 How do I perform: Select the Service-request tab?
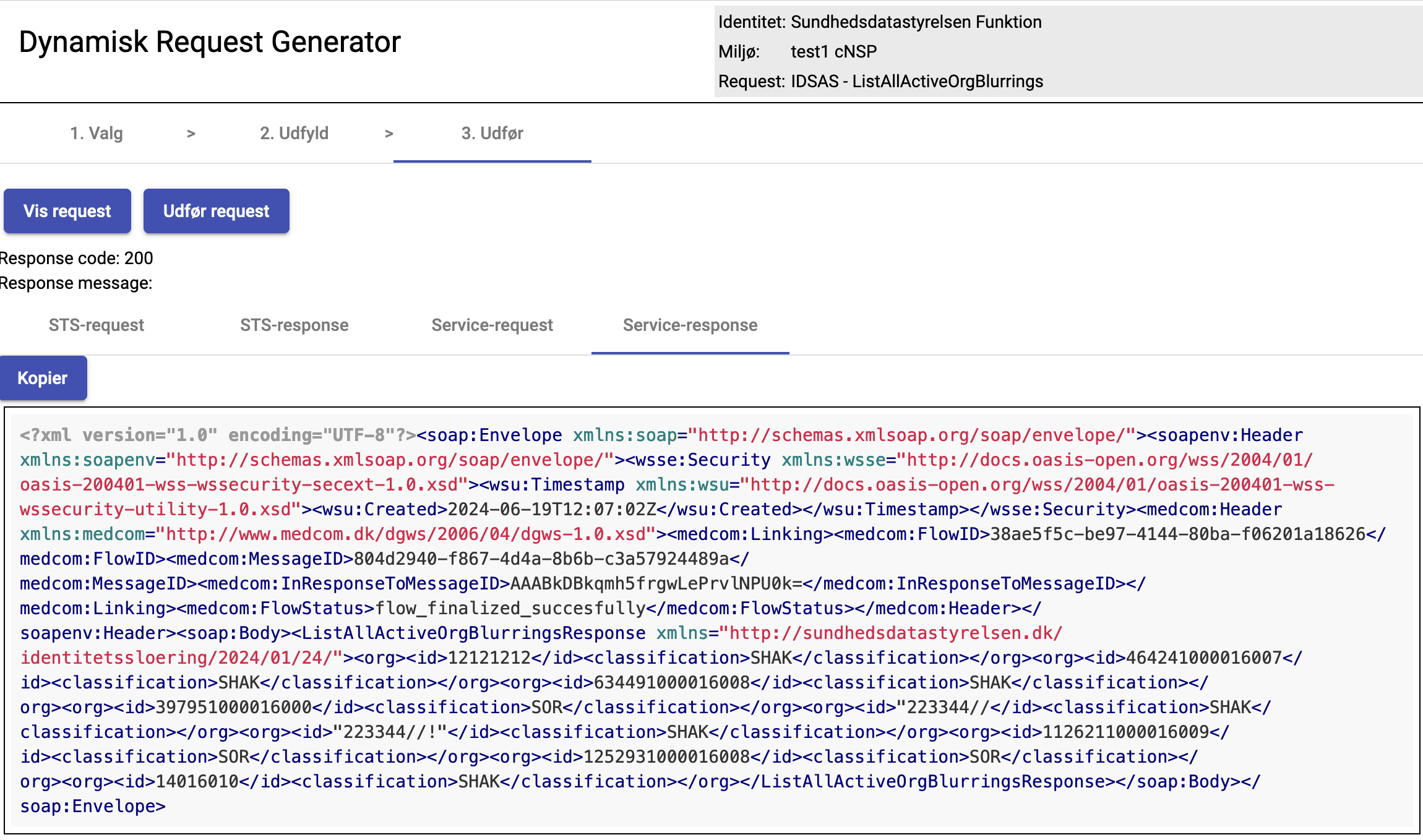click(492, 325)
